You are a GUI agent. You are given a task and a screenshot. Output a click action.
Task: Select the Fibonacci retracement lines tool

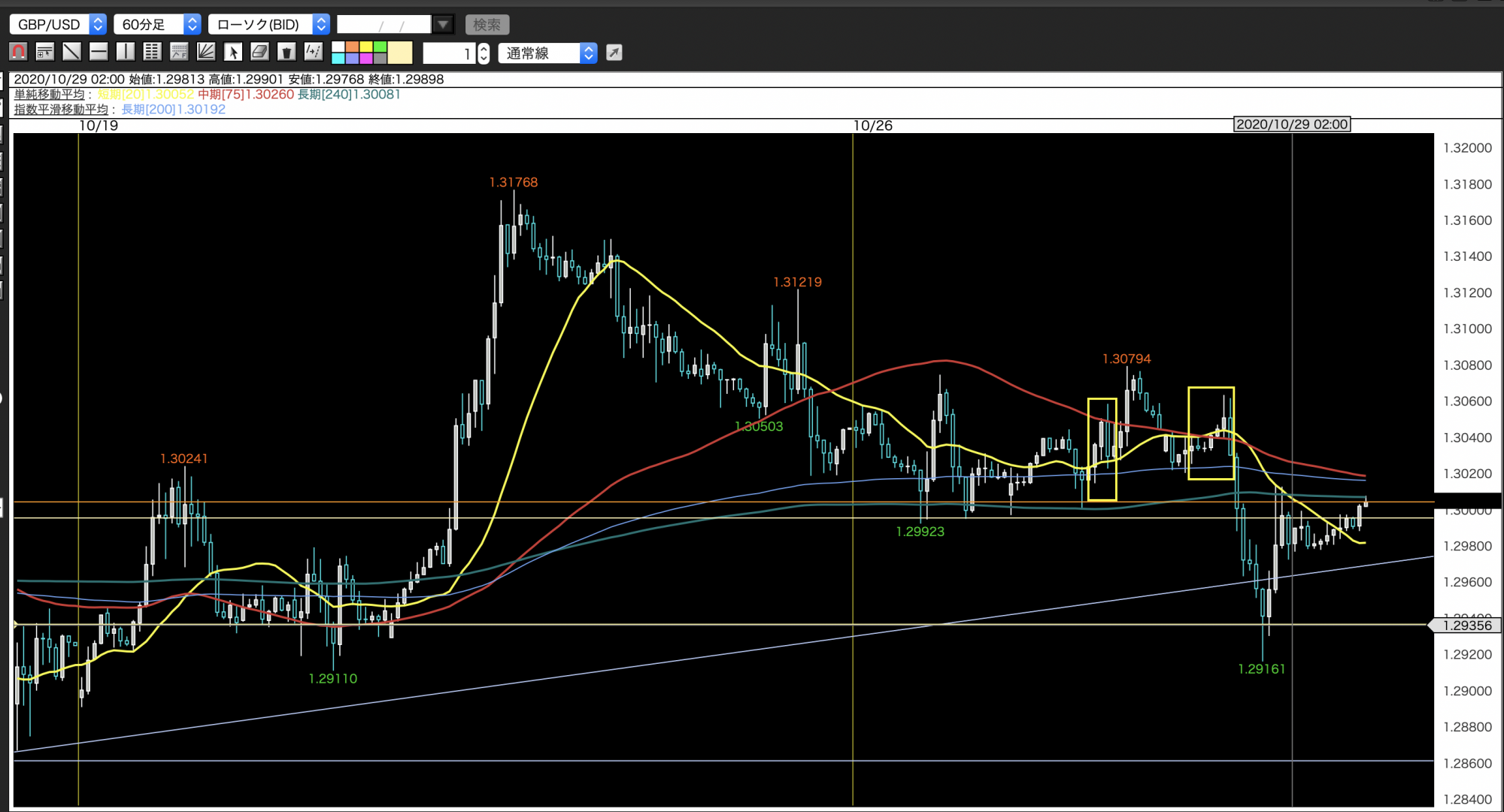[153, 52]
